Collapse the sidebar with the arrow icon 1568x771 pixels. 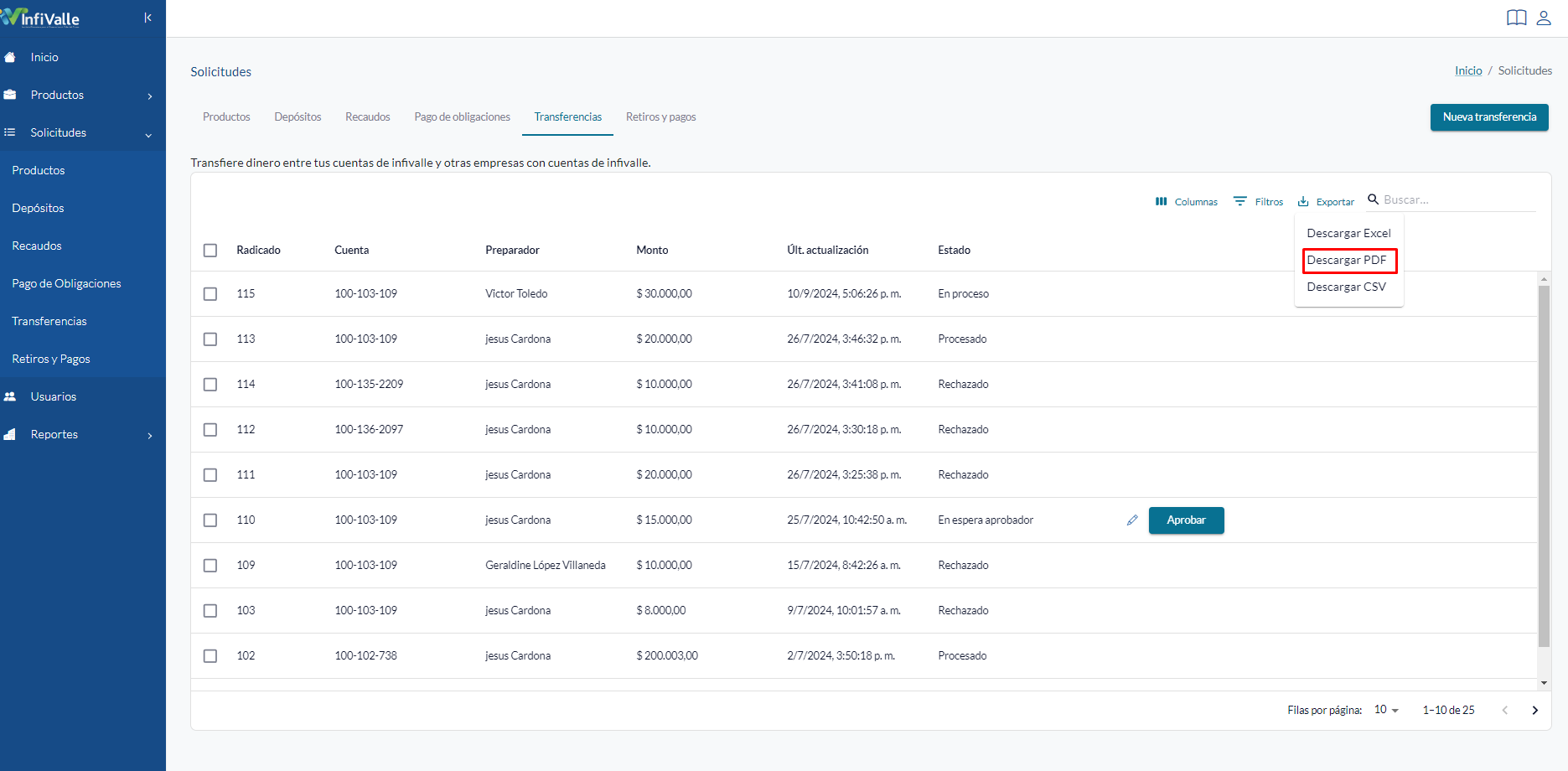point(147,18)
